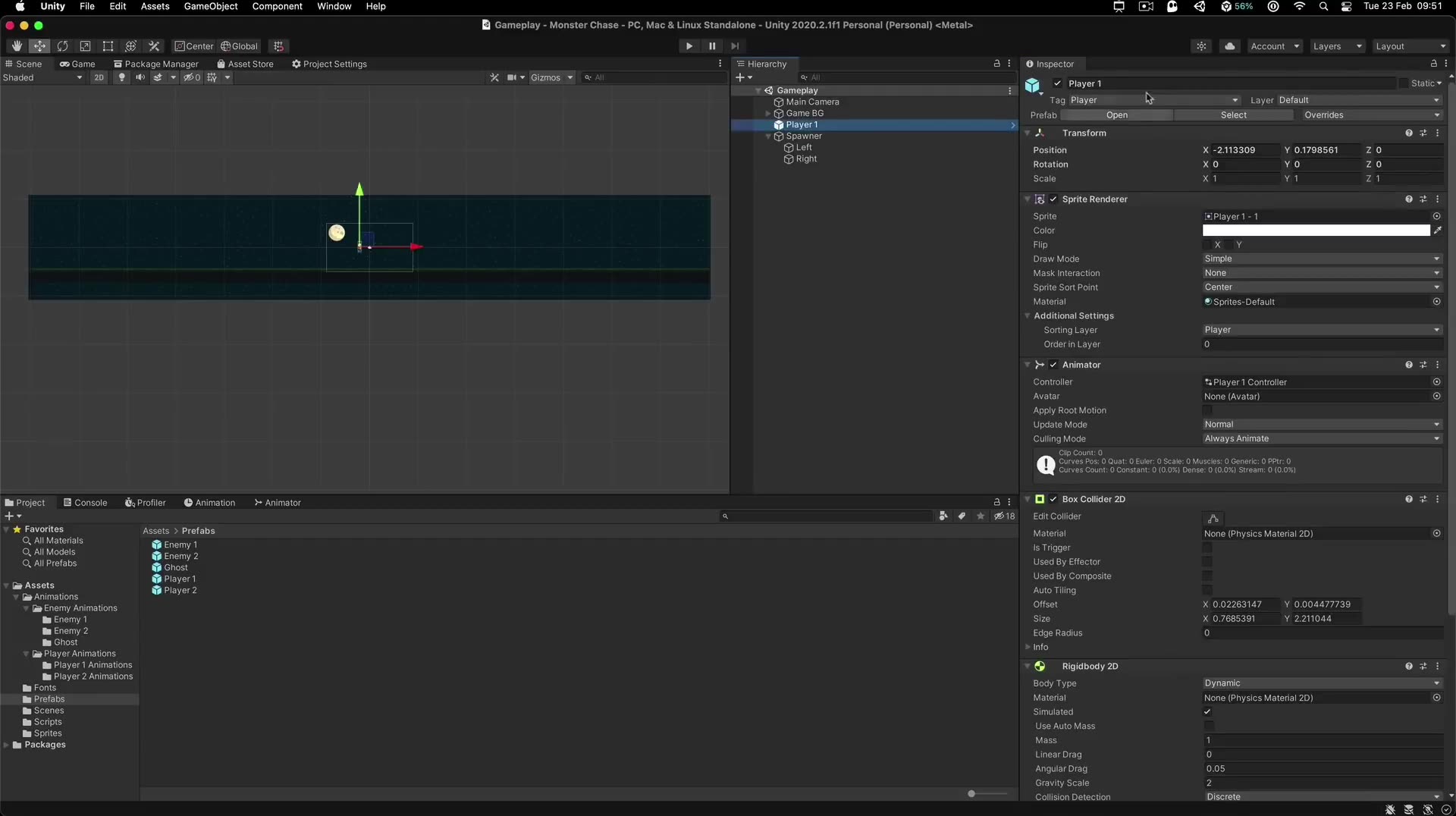This screenshot has width=1456, height=816.
Task: Select the Move tool
Action: (39, 46)
